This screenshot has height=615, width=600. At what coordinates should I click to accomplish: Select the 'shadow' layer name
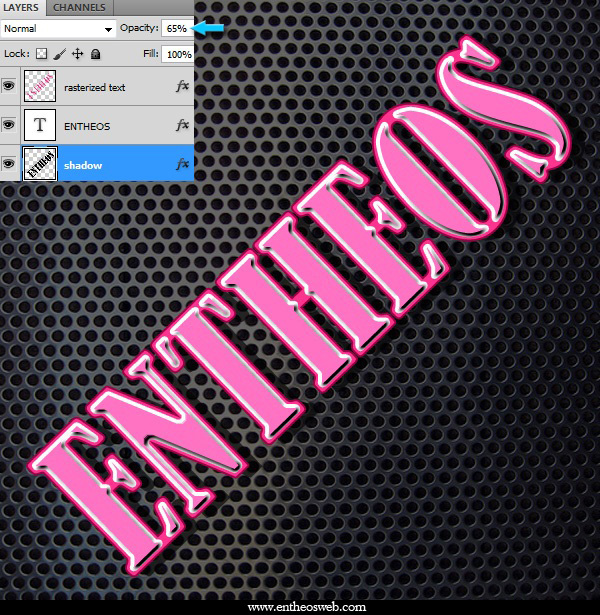(x=83, y=165)
